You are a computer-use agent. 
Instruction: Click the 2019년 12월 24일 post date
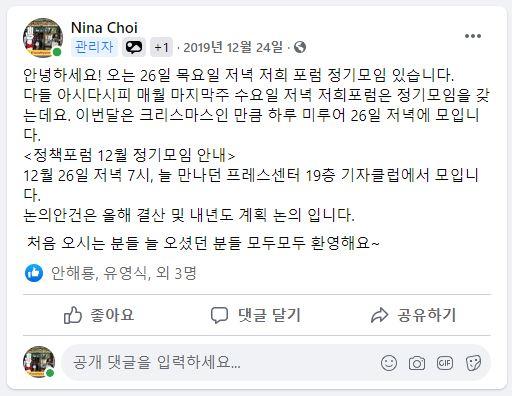[233, 47]
